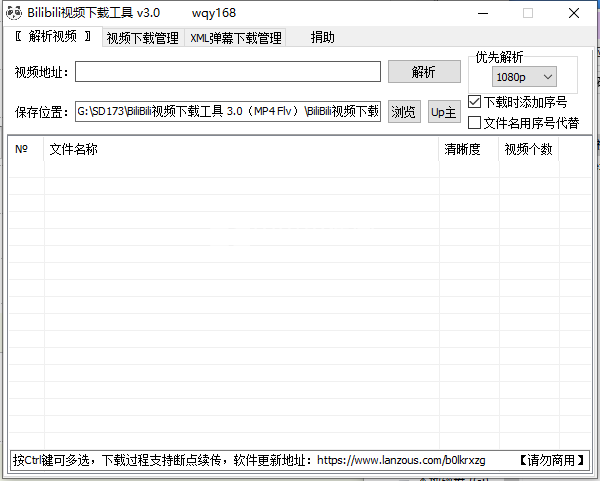Open the XML弹幕下载管理 tab
This screenshot has height=481, width=600.
pos(236,38)
